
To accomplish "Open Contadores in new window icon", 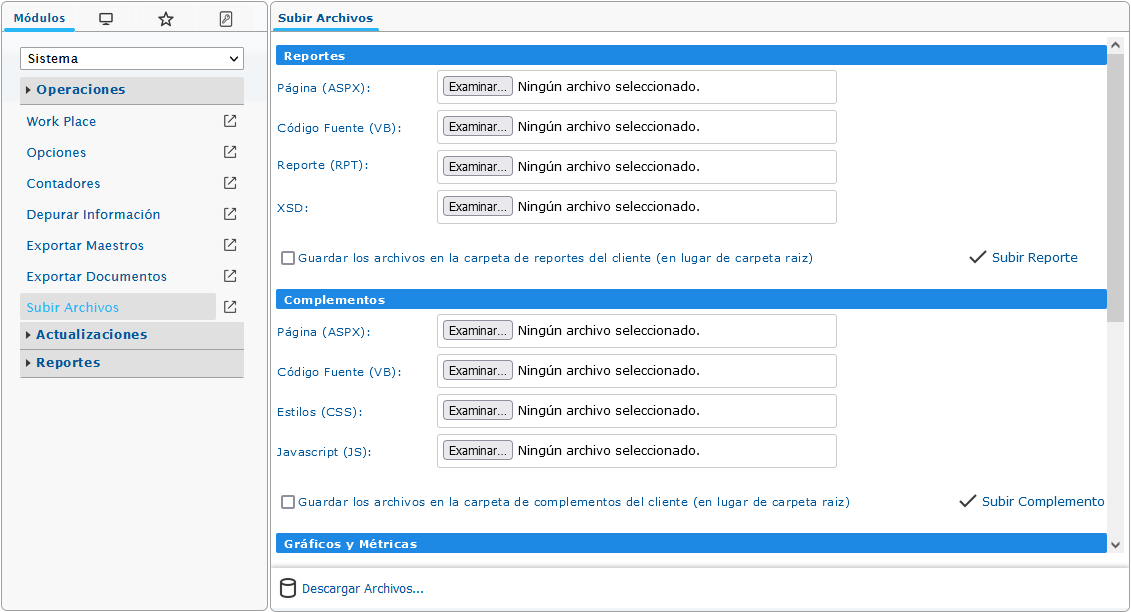I will [230, 183].
